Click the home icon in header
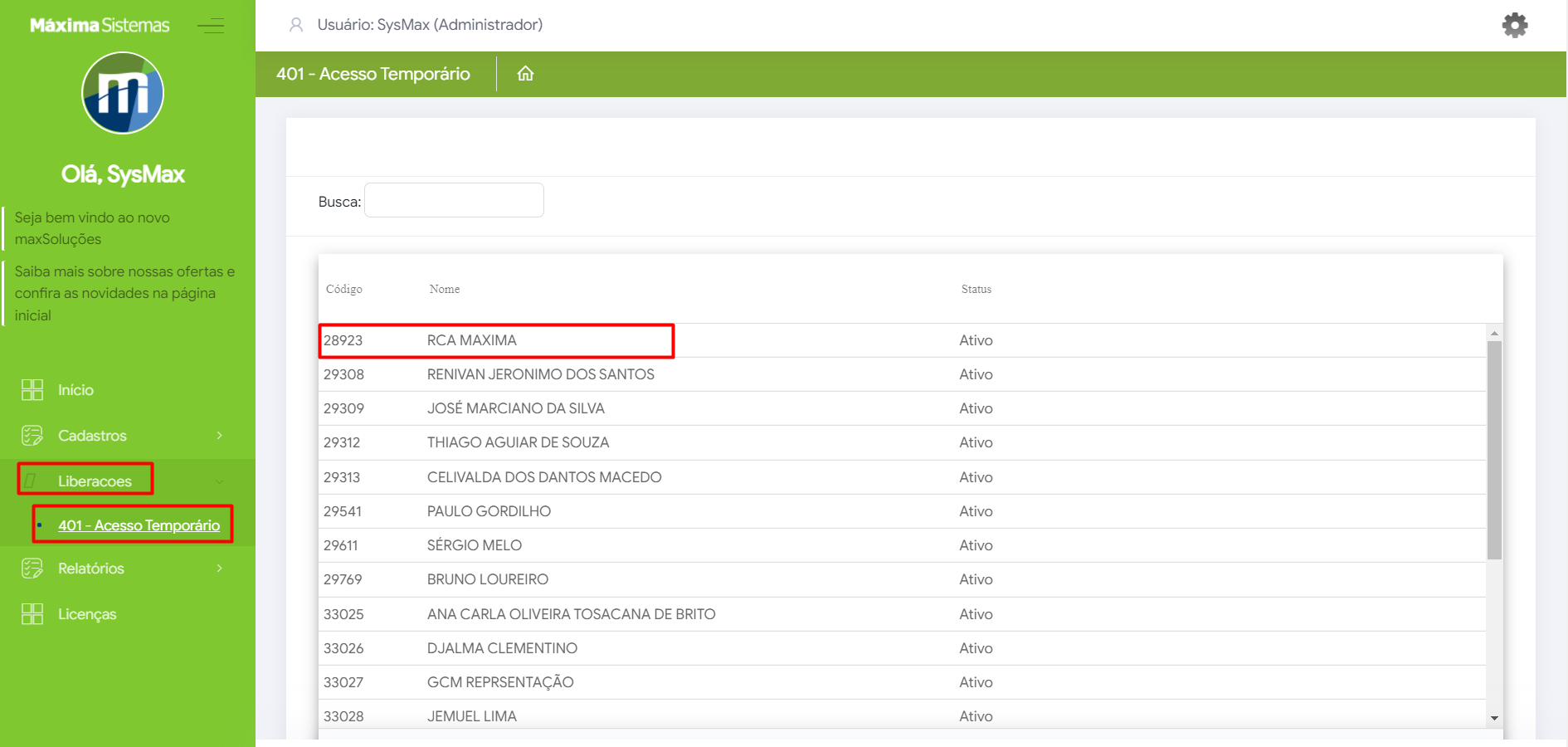Image resolution: width=1568 pixels, height=747 pixels. [525, 74]
